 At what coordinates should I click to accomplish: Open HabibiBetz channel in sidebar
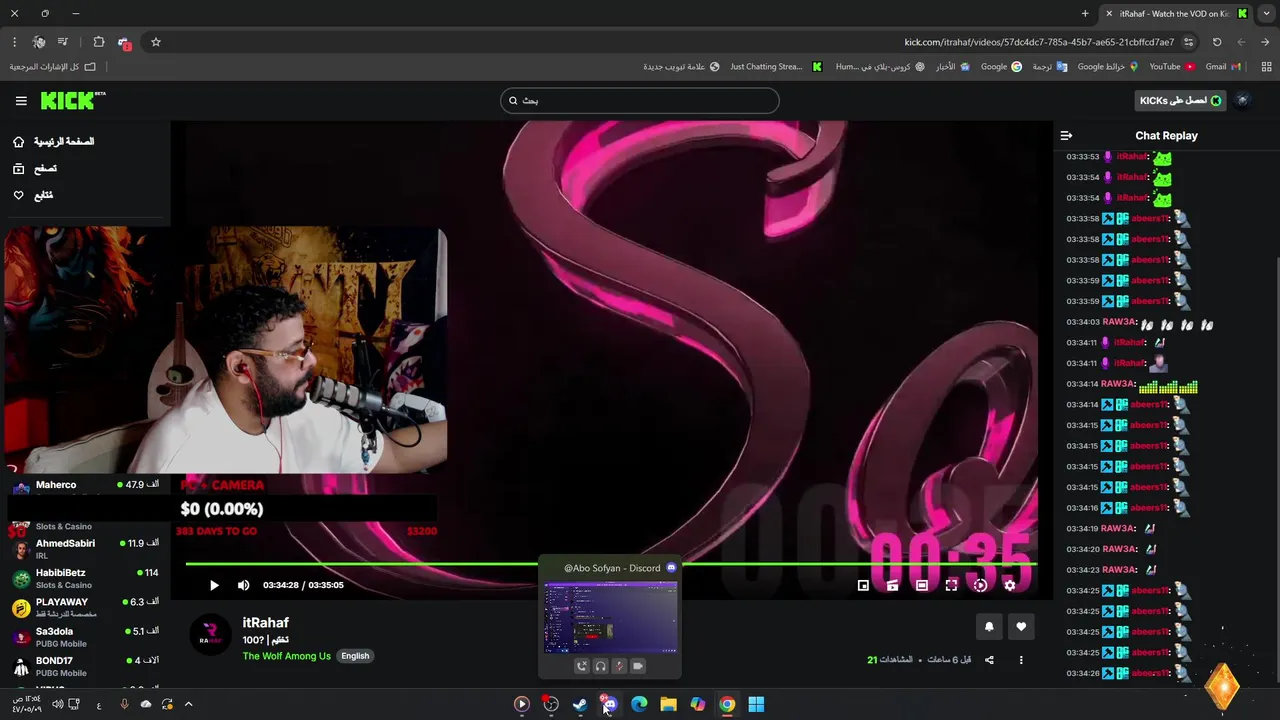coord(86,578)
